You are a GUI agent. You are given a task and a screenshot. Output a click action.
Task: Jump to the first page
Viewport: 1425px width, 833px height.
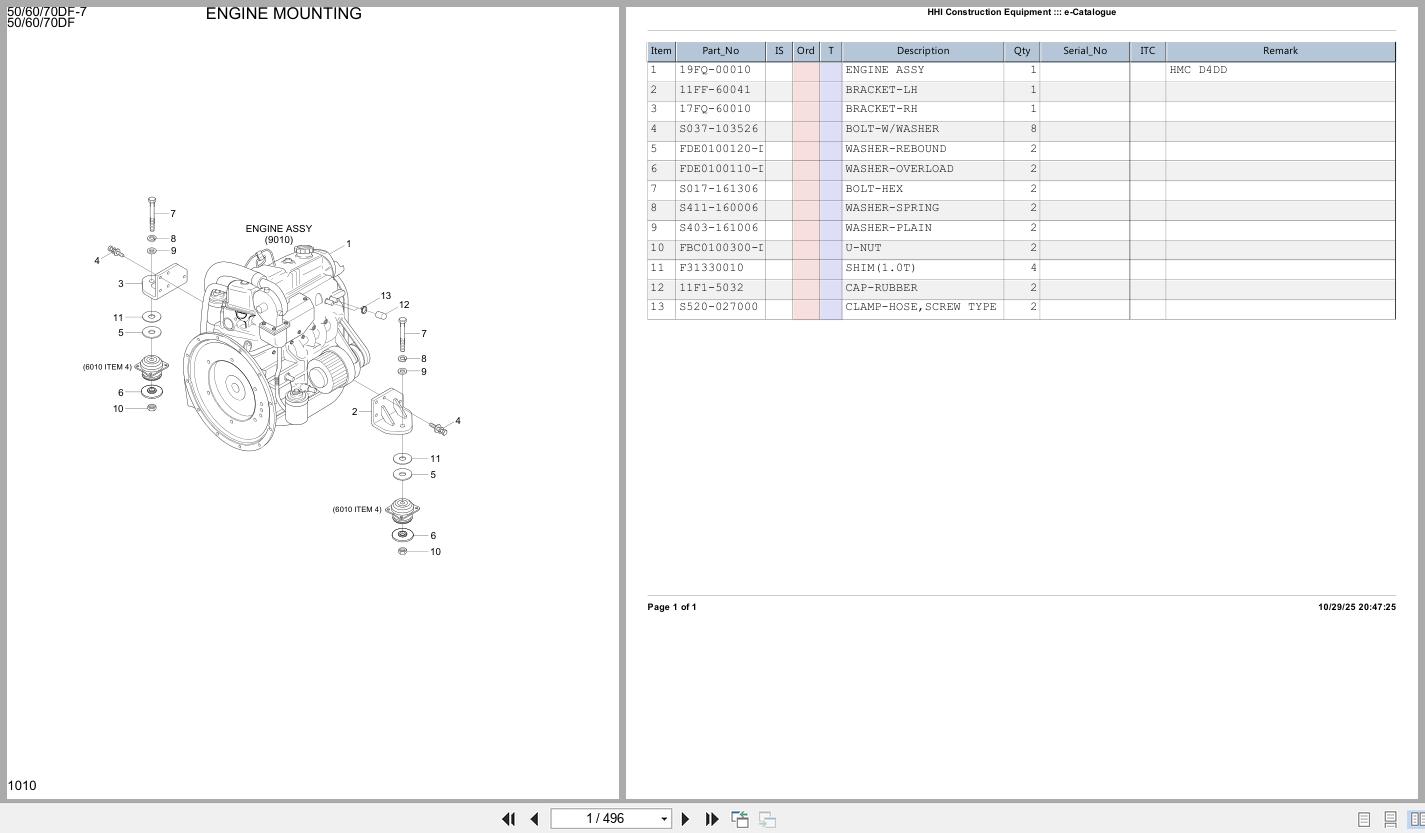pos(509,819)
